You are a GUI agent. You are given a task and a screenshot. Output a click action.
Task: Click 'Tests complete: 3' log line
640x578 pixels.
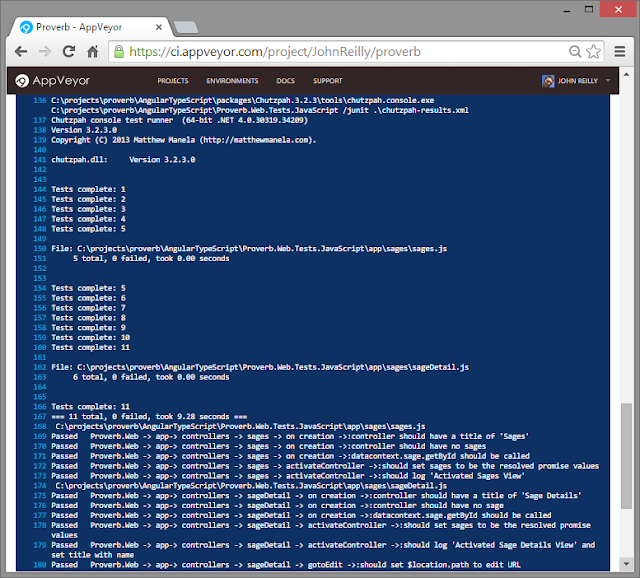89,209
